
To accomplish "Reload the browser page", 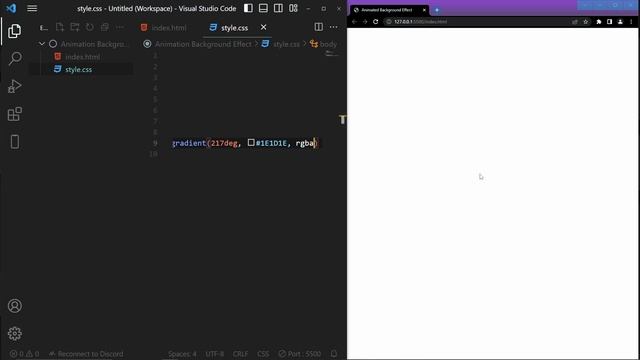I will point(376,22).
